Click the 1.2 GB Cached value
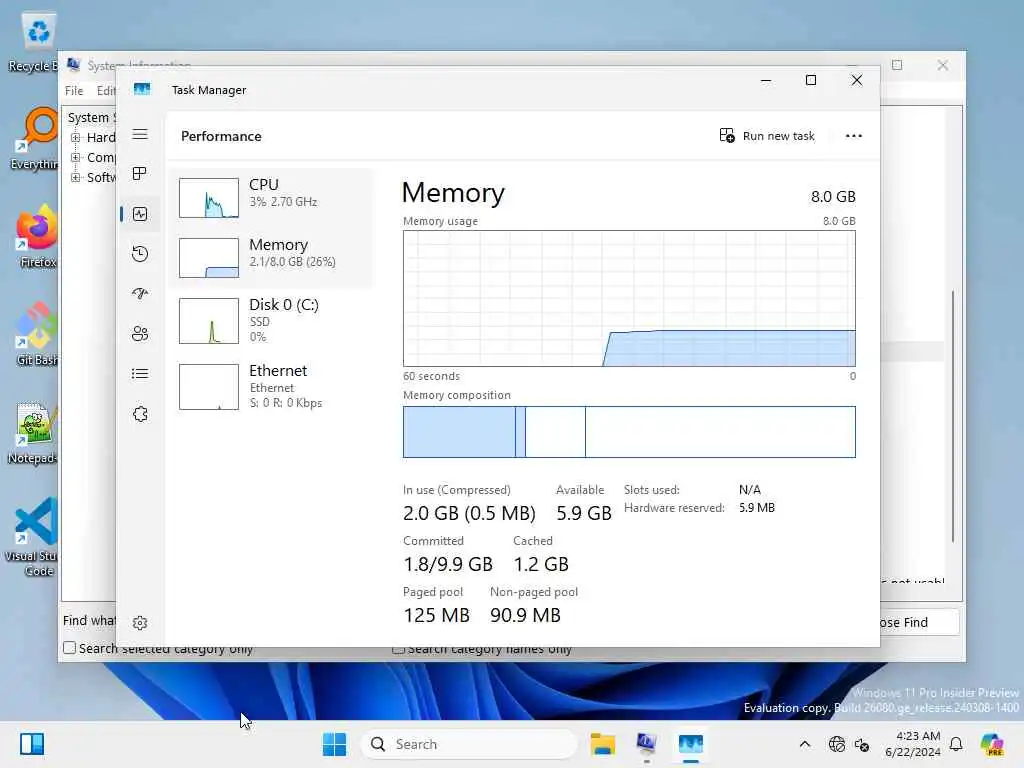The image size is (1024, 768). [541, 564]
